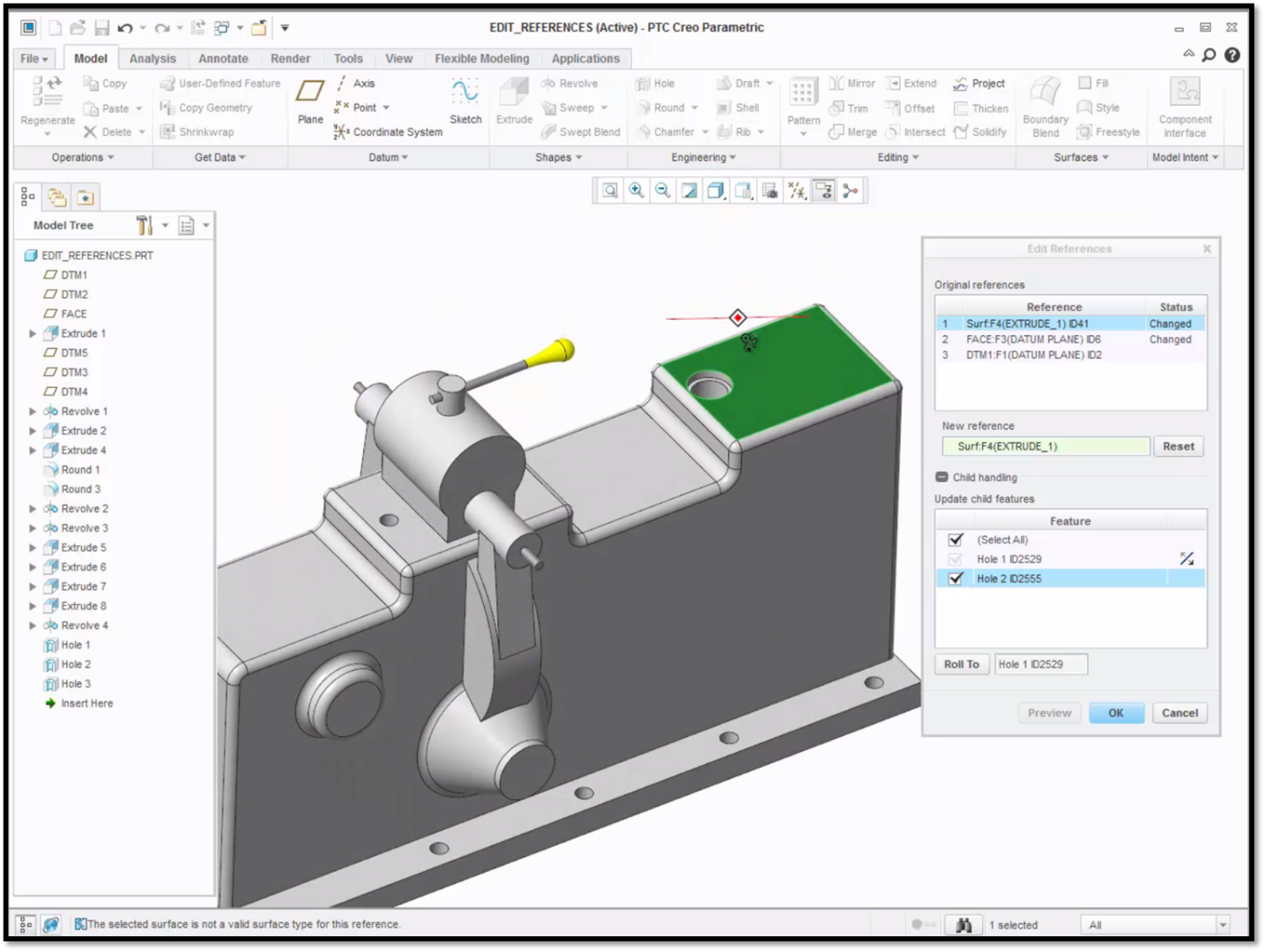Open the Datum group dropdown
1265x952 pixels.
pos(388,157)
